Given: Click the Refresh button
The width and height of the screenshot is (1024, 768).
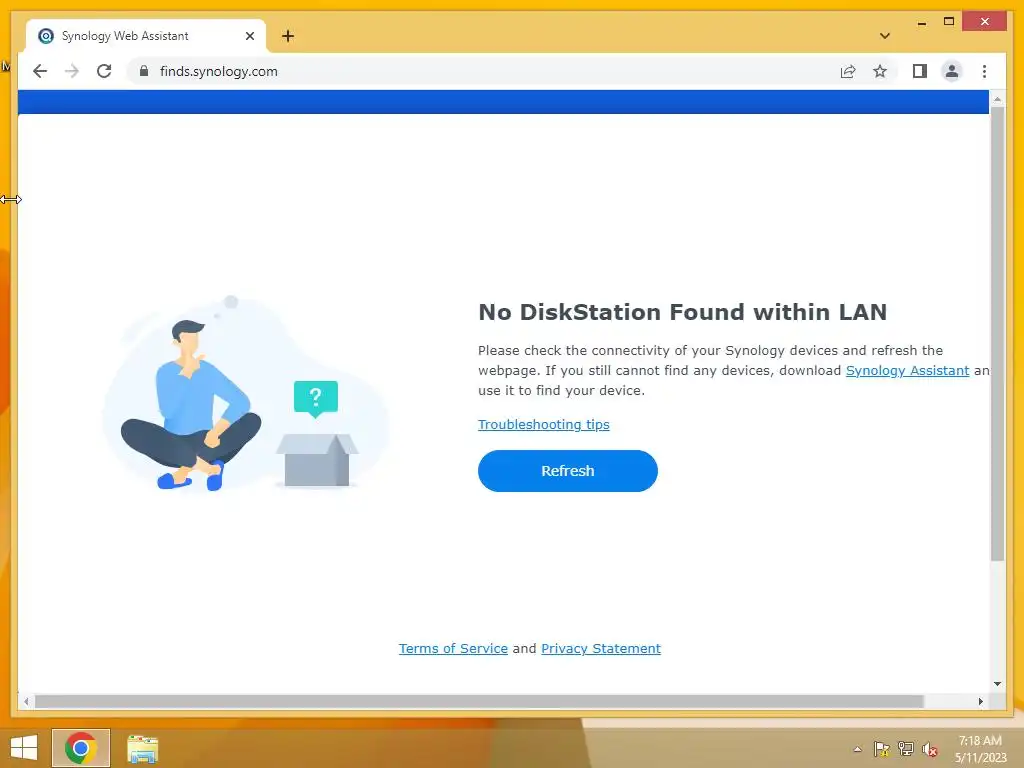Looking at the screenshot, I should (568, 471).
